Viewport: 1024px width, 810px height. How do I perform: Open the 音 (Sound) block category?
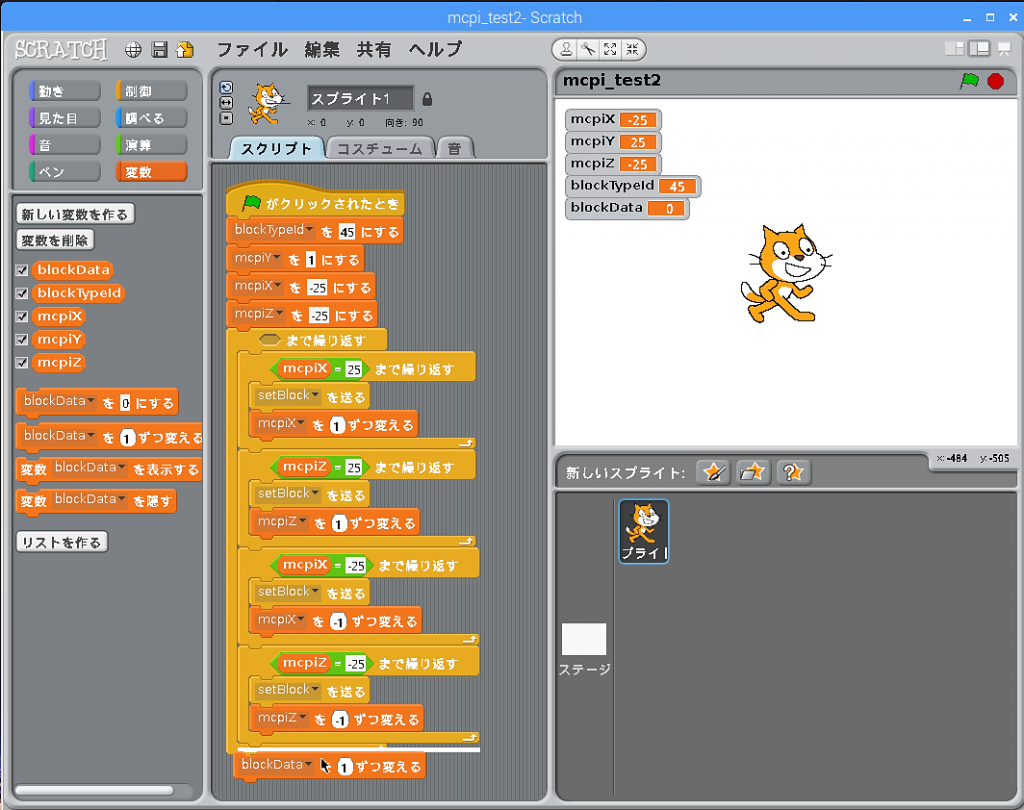[x=65, y=145]
